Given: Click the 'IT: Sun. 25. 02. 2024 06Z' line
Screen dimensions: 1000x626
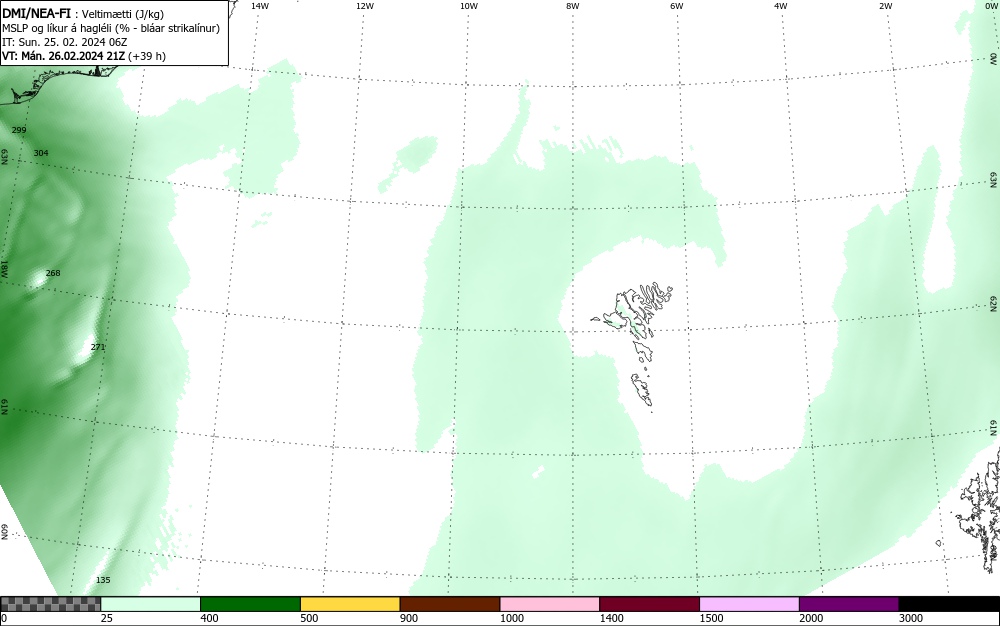Looking at the screenshot, I should click(x=64, y=42).
